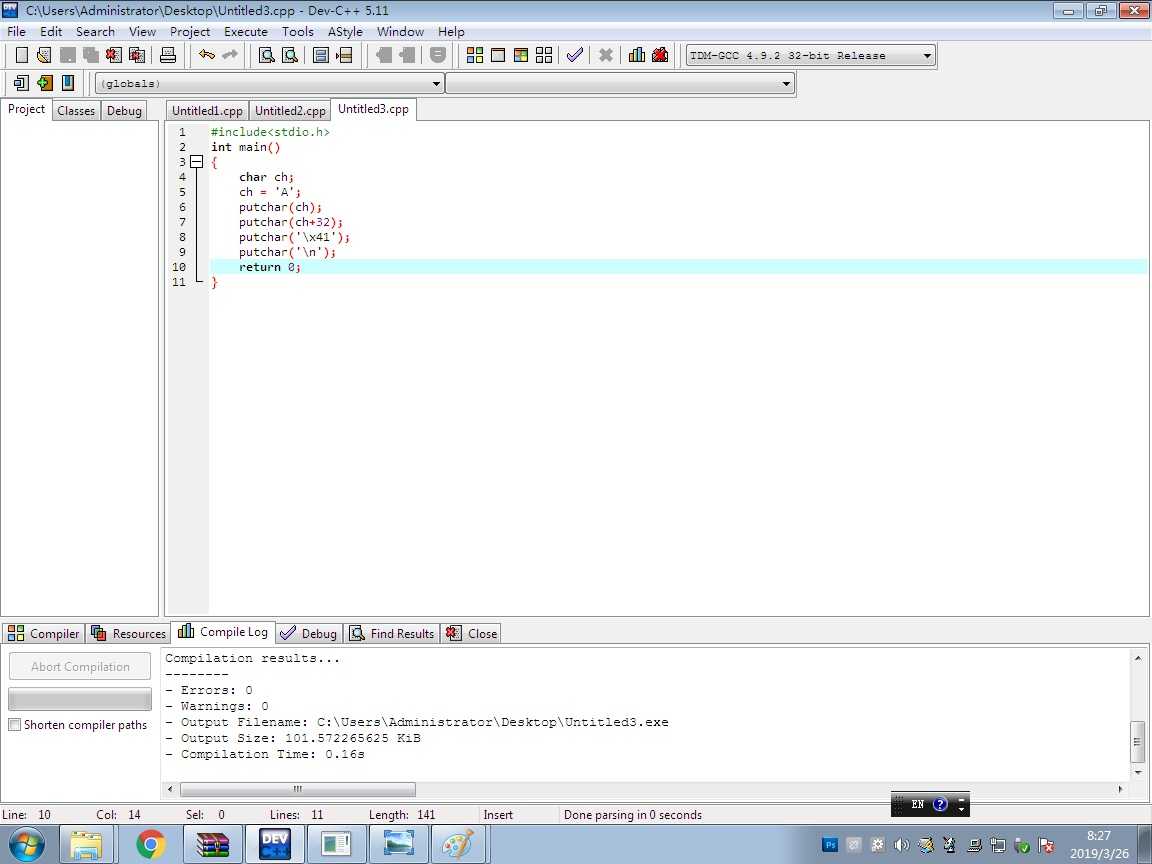The image size is (1152, 864).
Task: Open WinRAR from the taskbar
Action: pos(213,845)
